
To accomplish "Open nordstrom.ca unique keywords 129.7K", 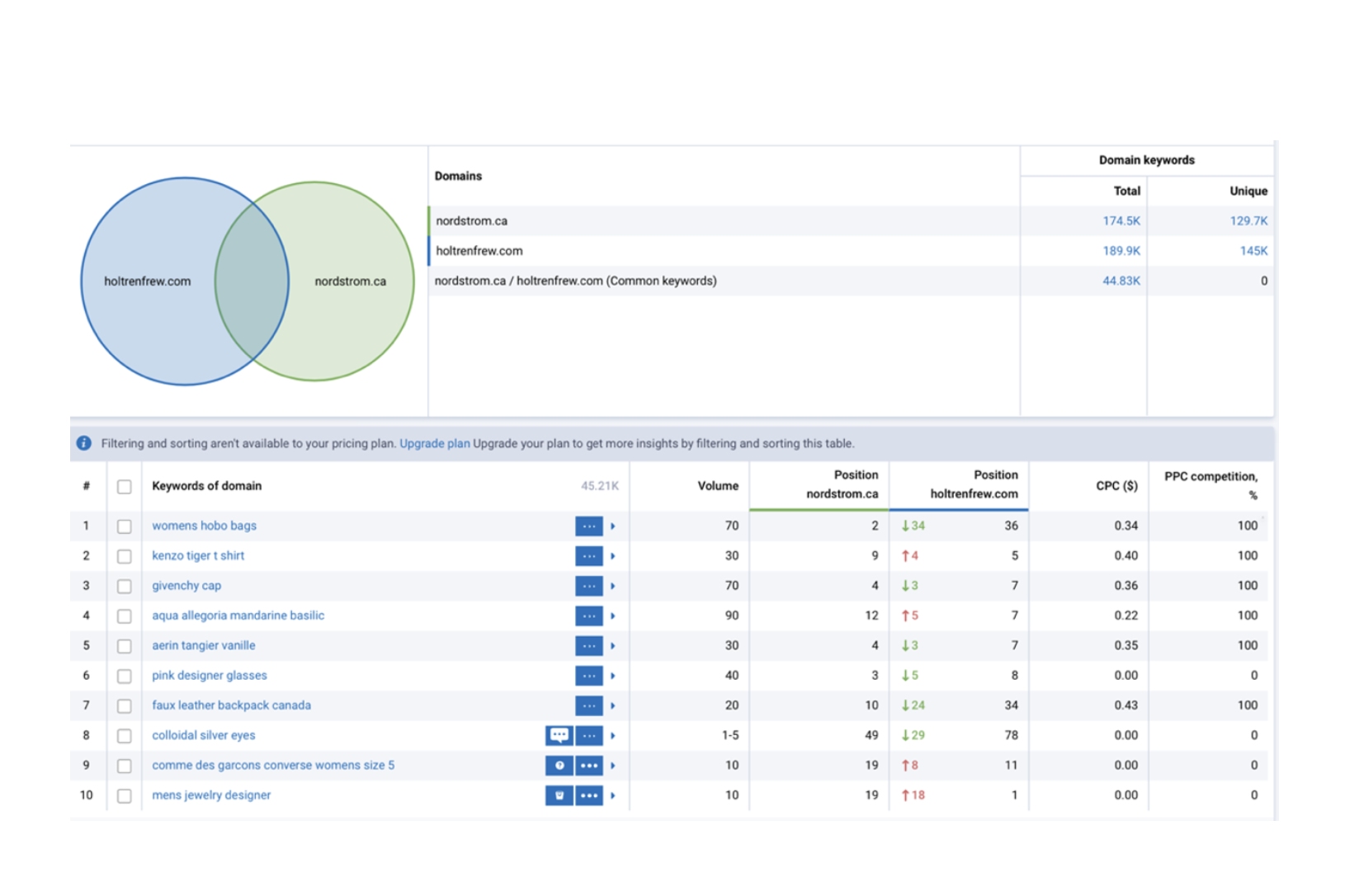I will coord(1248,221).
